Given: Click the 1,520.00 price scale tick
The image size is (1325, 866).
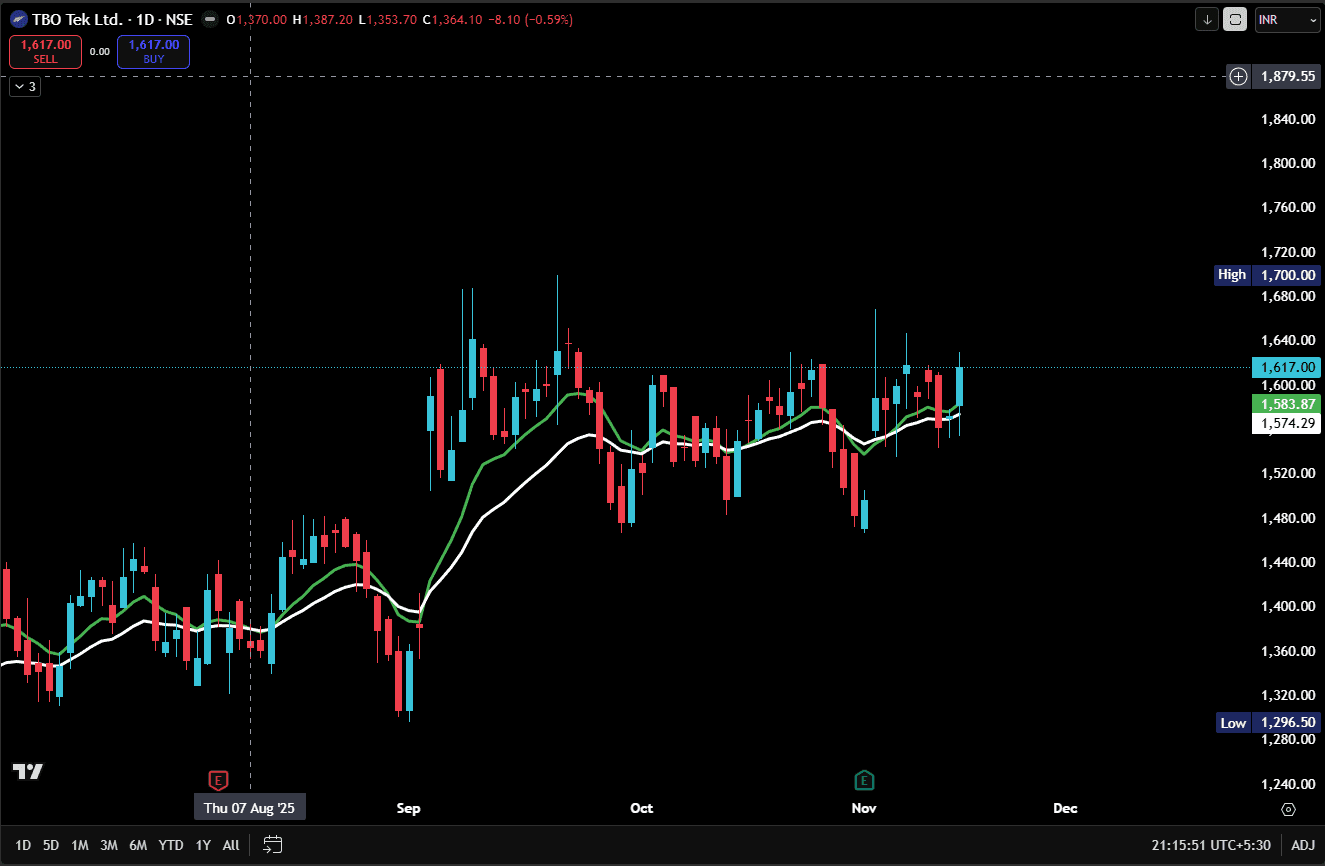Looking at the screenshot, I should 1287,473.
